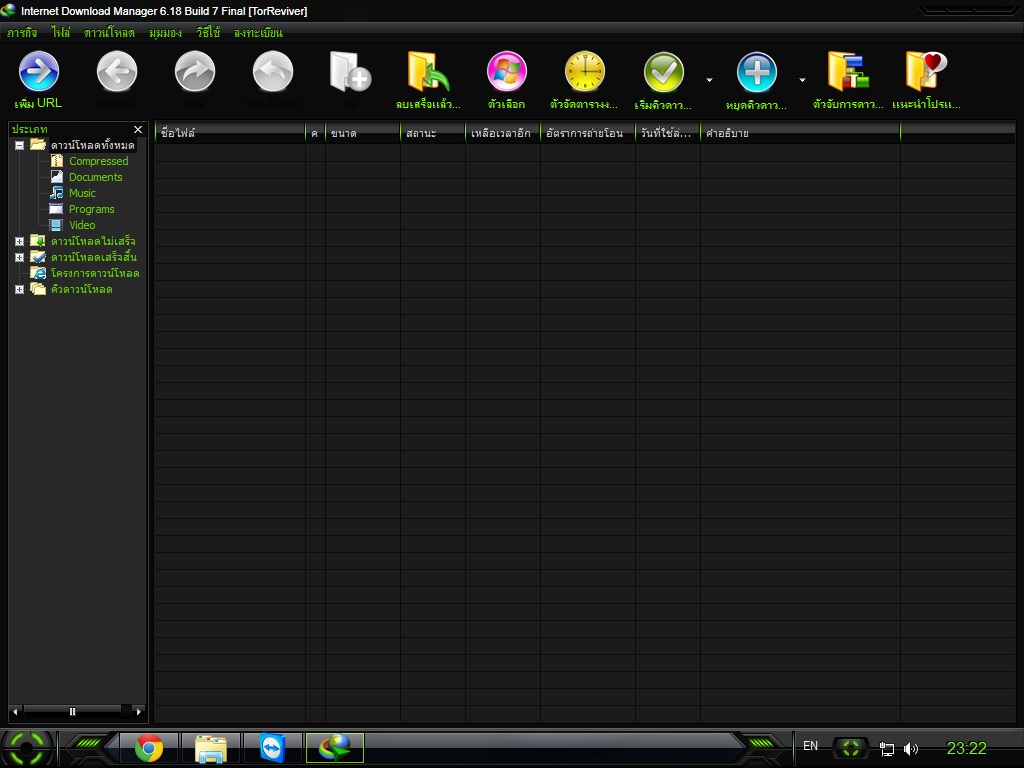
Task: Click the disabled Resume arrow toolbar icon
Action: coord(117,72)
